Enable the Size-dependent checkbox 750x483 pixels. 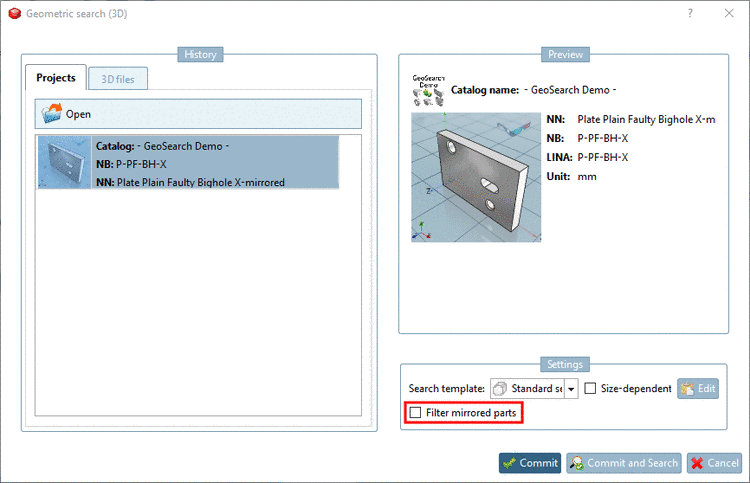(590, 388)
